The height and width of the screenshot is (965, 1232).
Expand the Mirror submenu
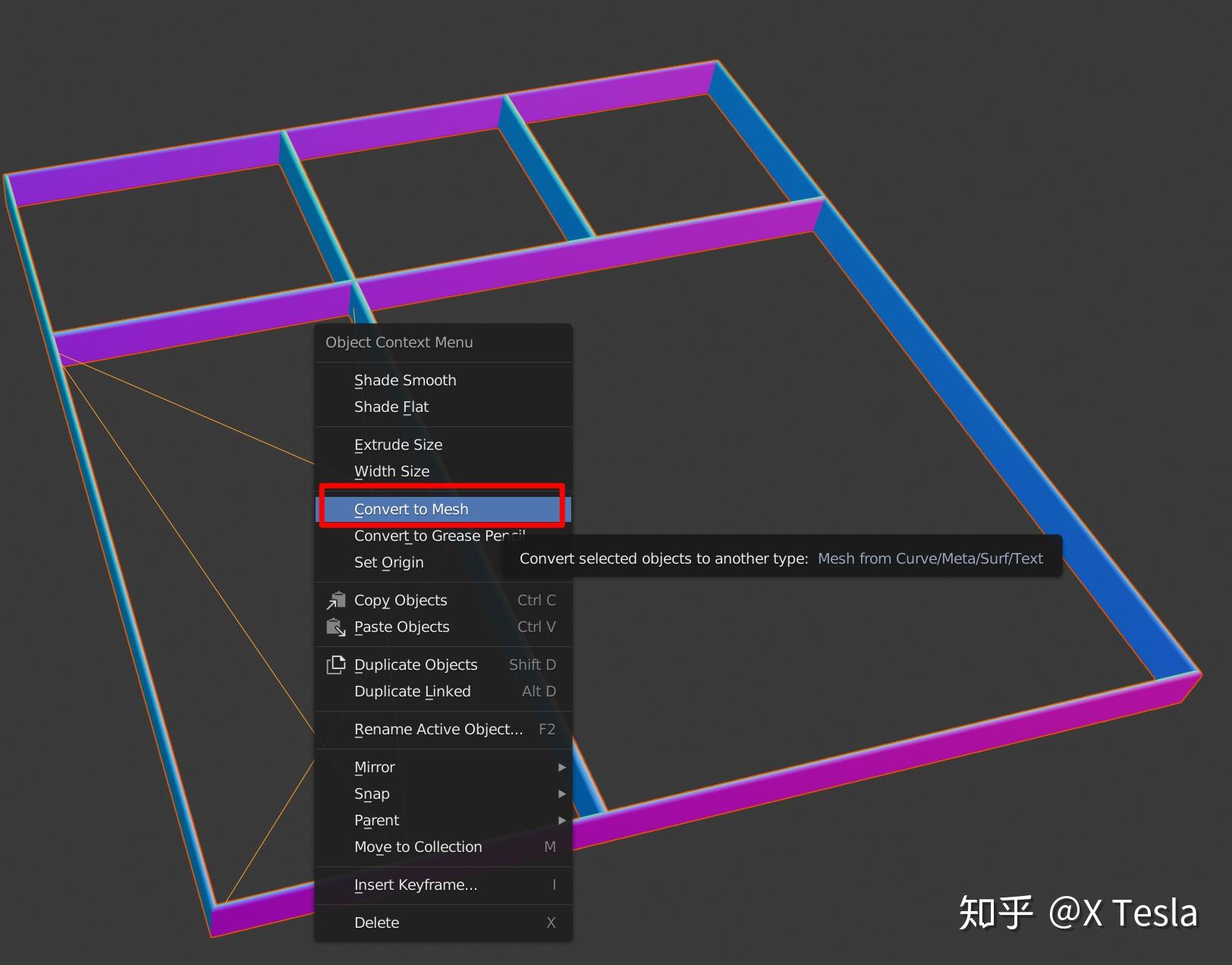[x=561, y=767]
